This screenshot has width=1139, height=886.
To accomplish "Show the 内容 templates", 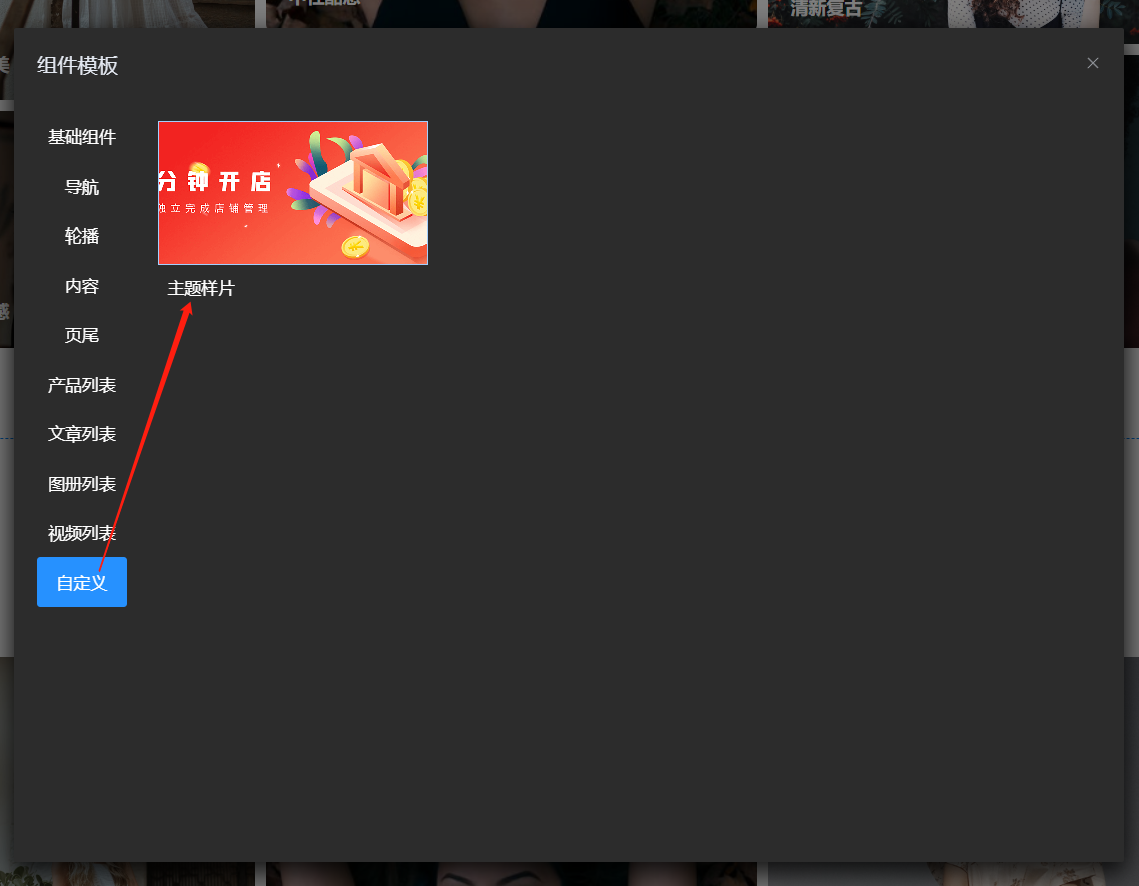I will tap(81, 286).
